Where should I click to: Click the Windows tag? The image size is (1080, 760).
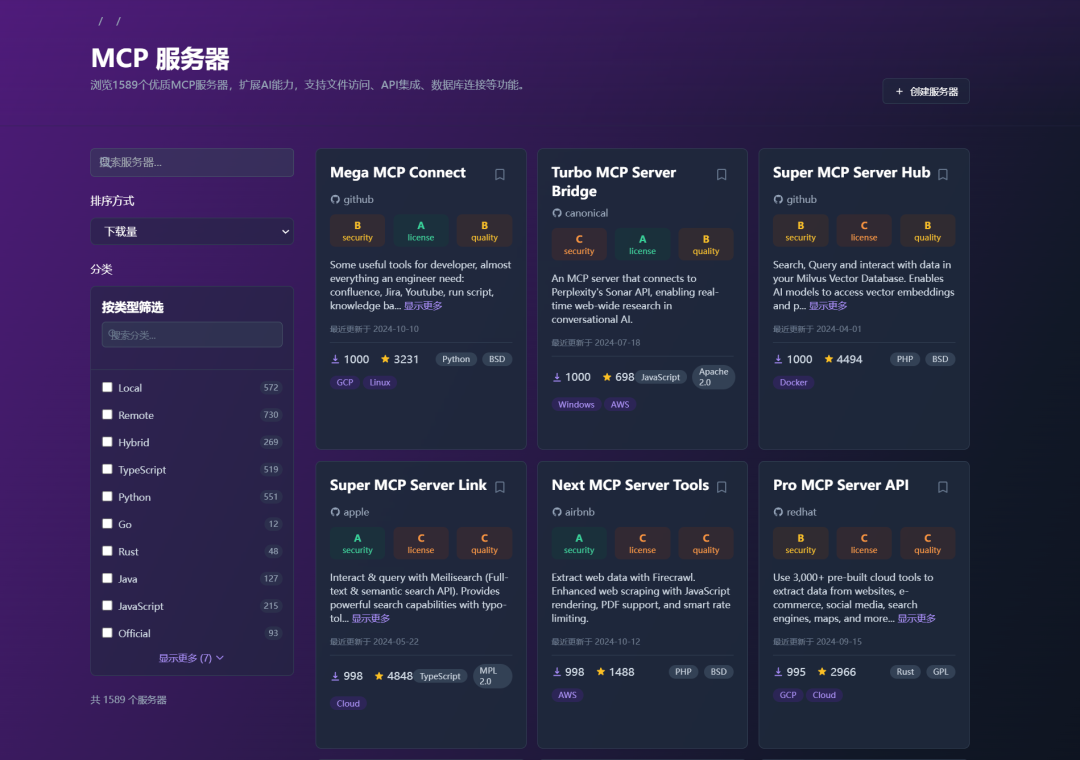click(576, 404)
